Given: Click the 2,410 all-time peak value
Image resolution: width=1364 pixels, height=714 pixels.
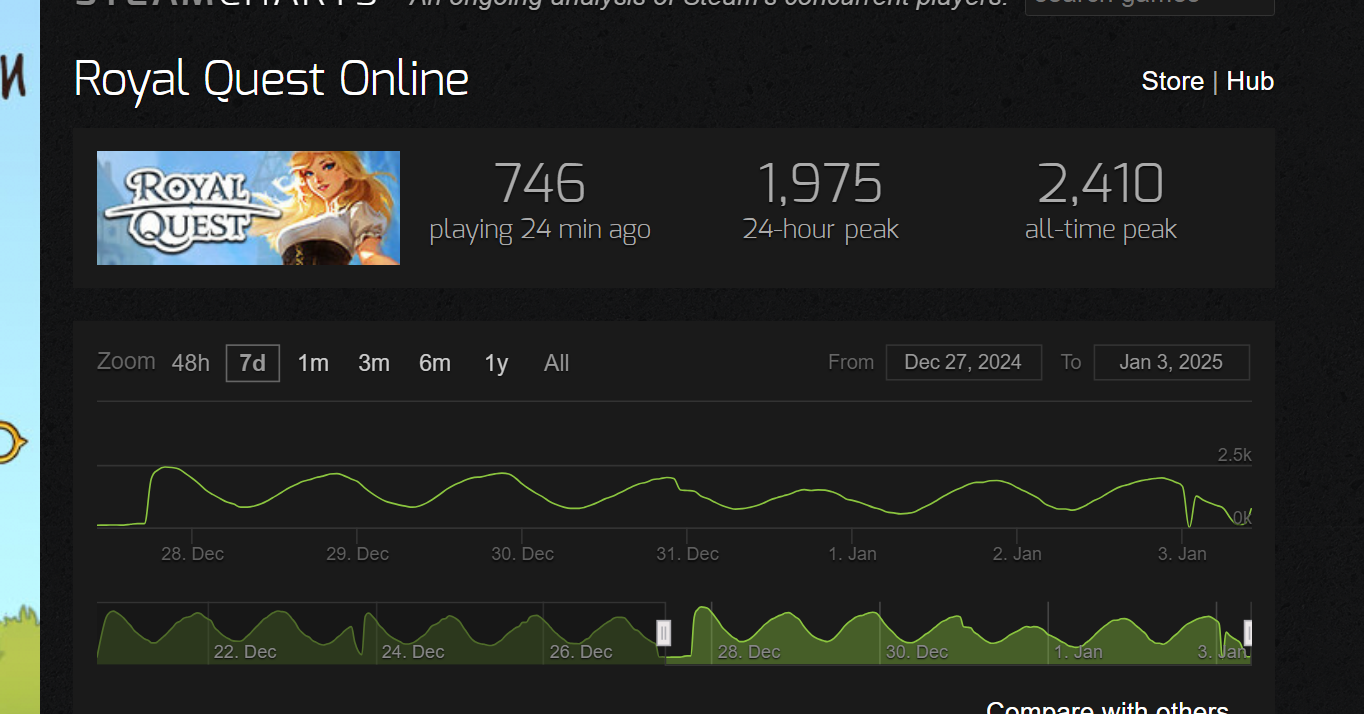Looking at the screenshot, I should pyautogui.click(x=1101, y=184).
